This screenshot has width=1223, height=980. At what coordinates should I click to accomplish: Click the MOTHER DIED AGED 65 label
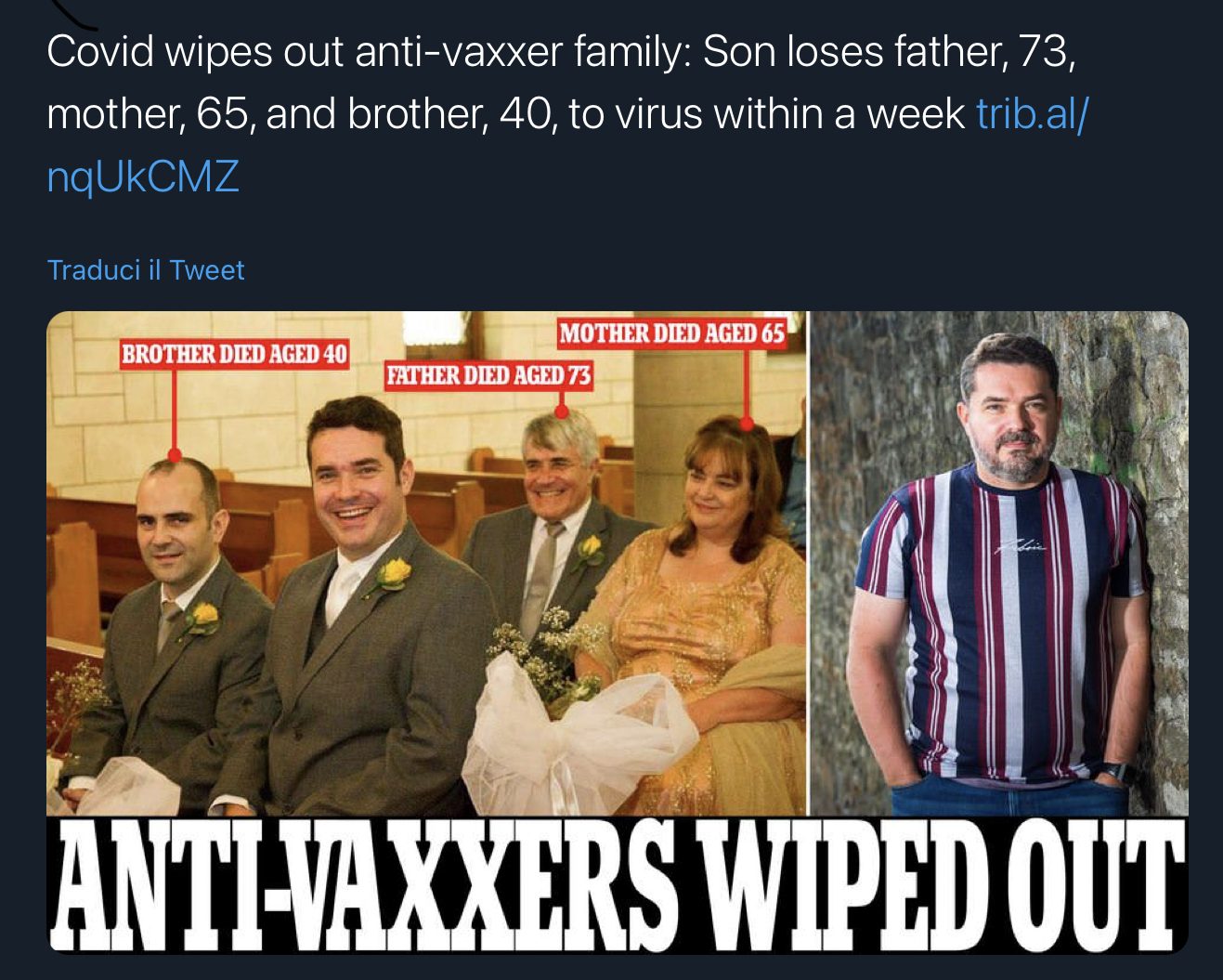672,333
